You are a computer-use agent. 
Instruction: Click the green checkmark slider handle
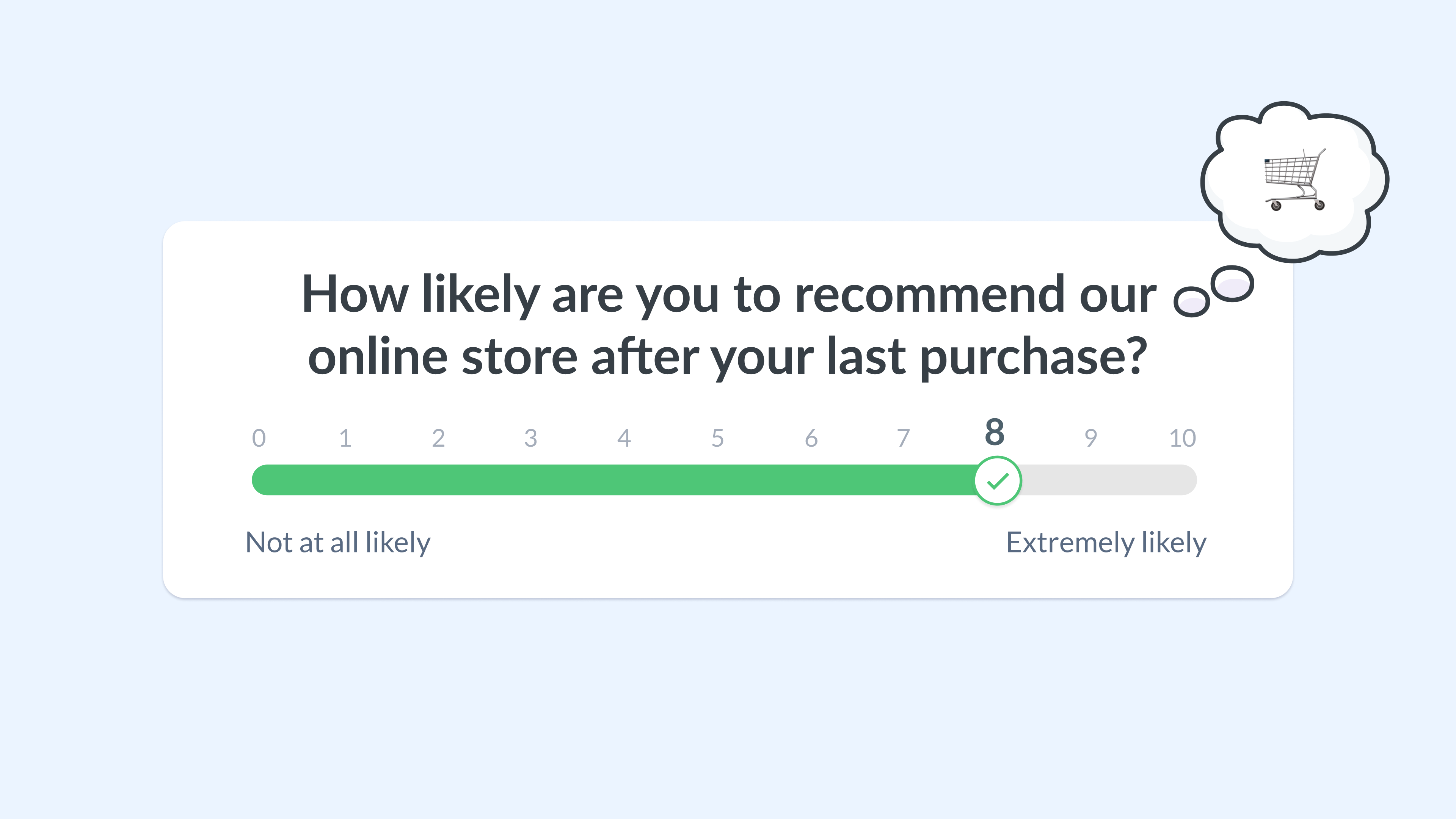point(998,480)
